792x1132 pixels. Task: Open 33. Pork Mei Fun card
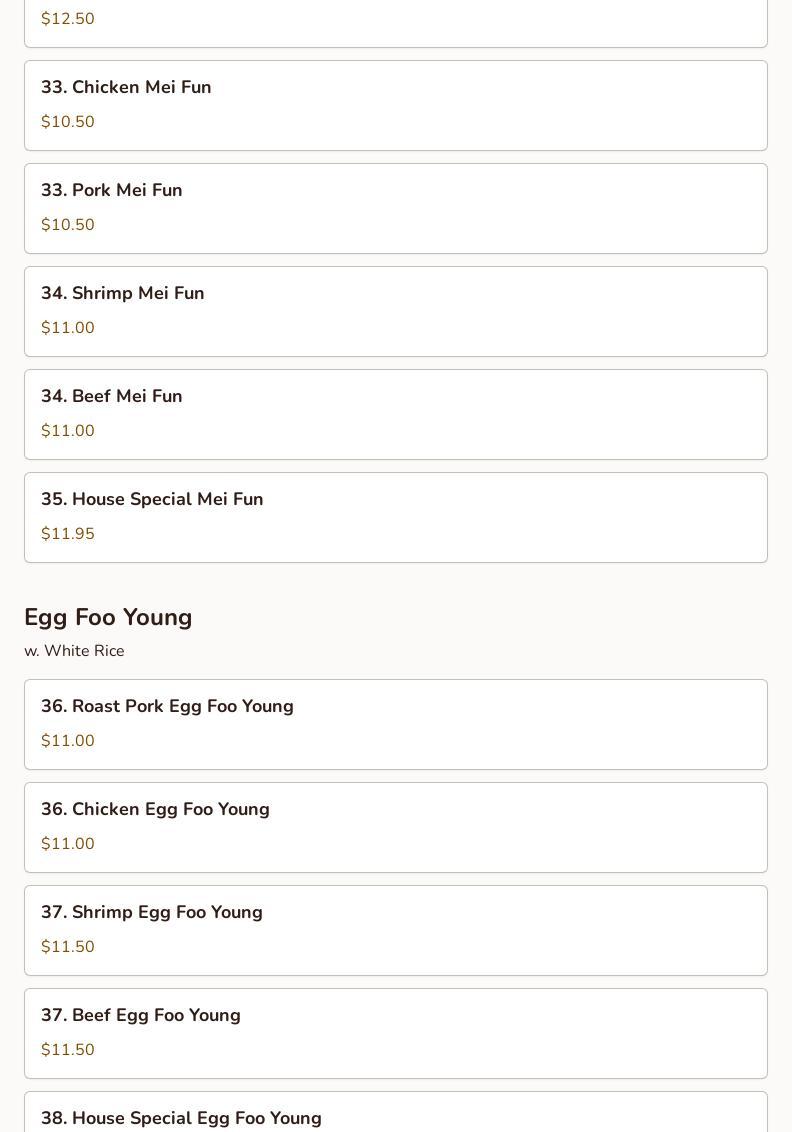[112, 191]
